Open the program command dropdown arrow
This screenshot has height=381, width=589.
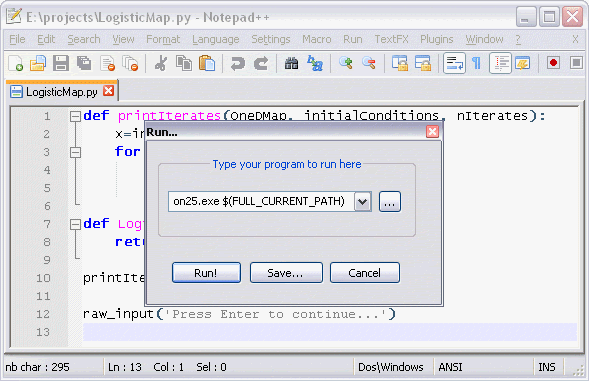[362, 202]
